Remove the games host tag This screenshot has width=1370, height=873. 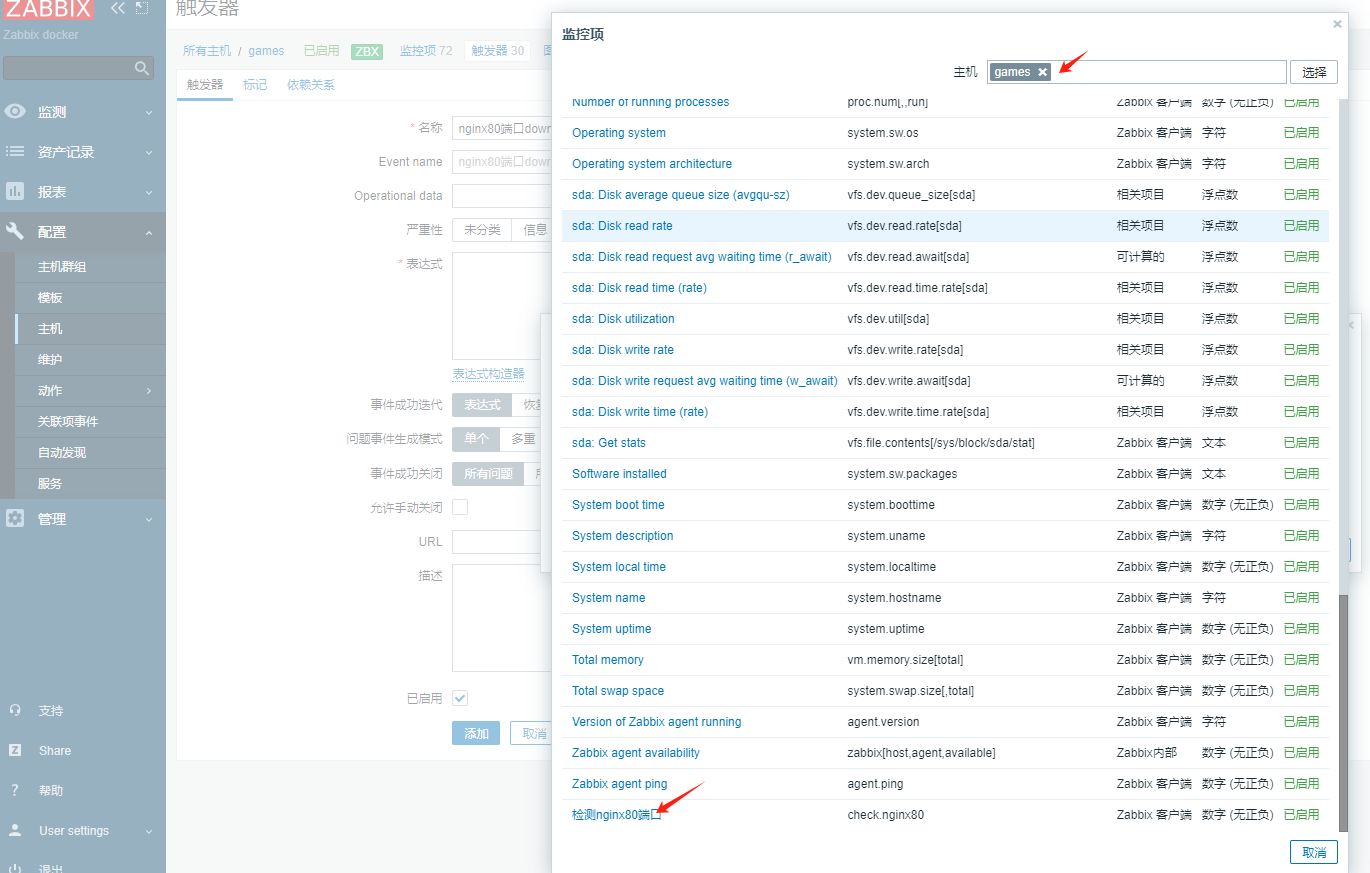1042,72
